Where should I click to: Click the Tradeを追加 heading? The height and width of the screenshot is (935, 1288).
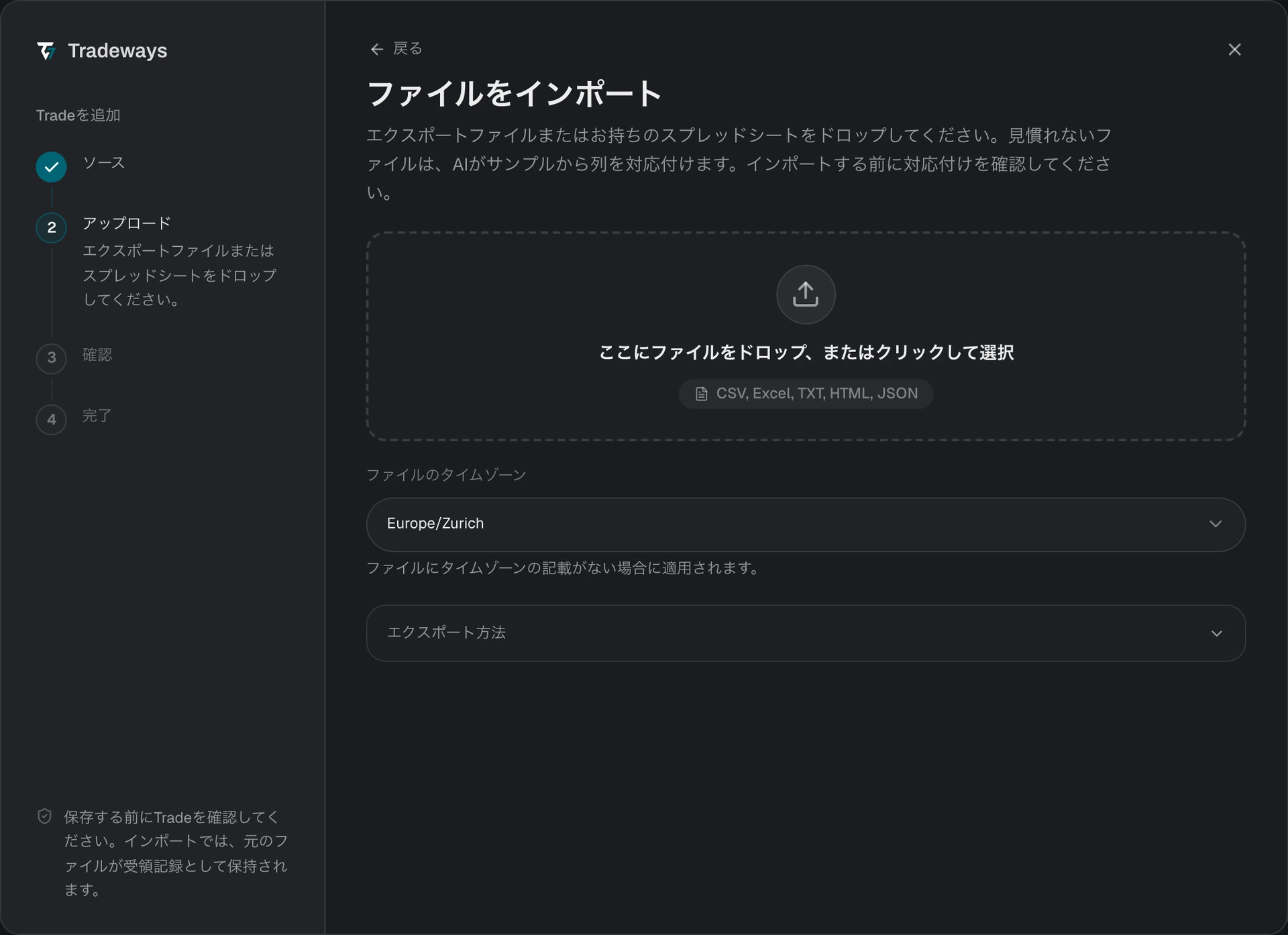78,115
